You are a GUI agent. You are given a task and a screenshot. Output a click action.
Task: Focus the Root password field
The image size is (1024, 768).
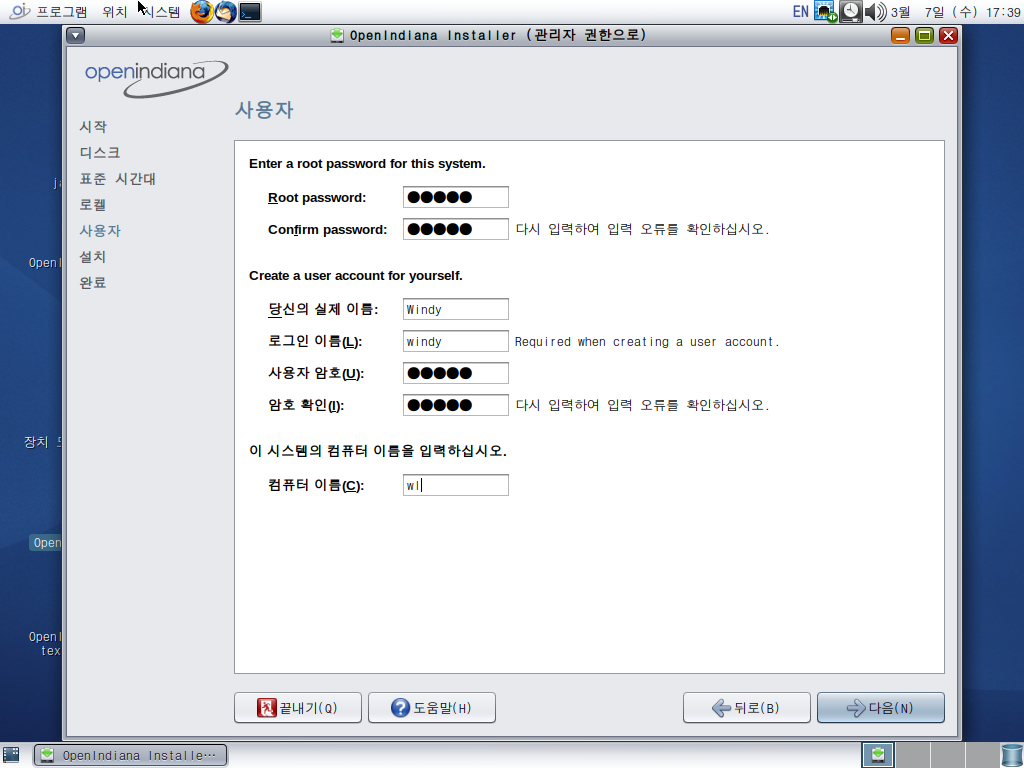pyautogui.click(x=455, y=197)
